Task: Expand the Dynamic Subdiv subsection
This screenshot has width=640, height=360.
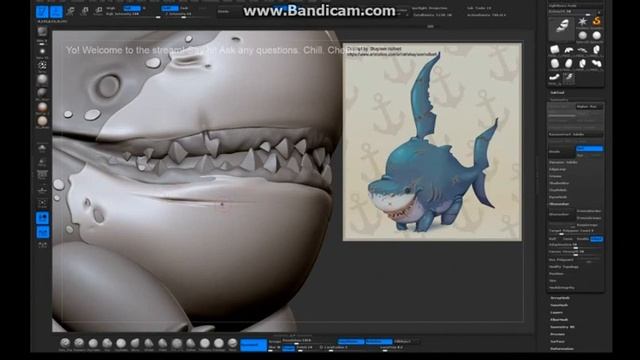Action: (564, 162)
